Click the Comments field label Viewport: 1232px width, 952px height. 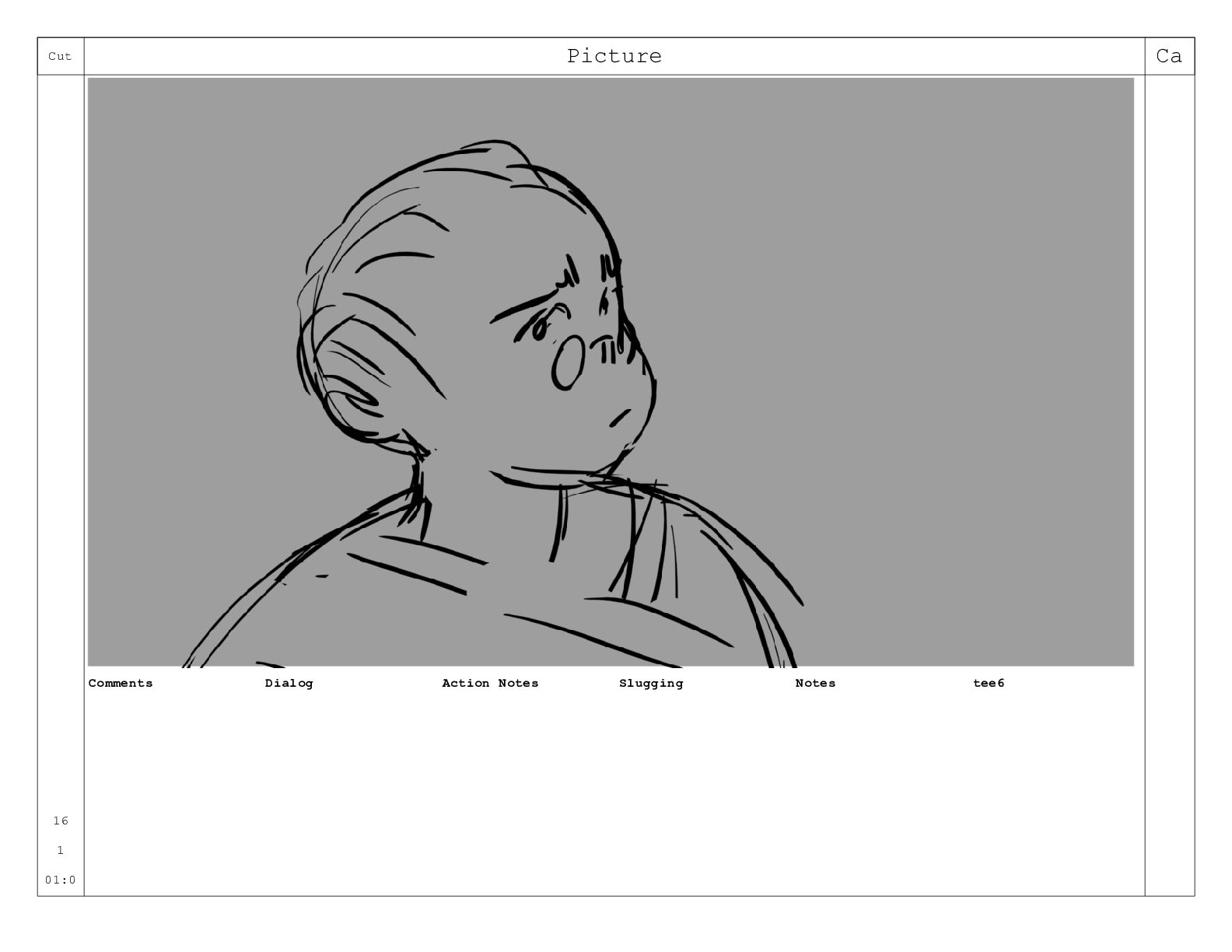coord(121,683)
